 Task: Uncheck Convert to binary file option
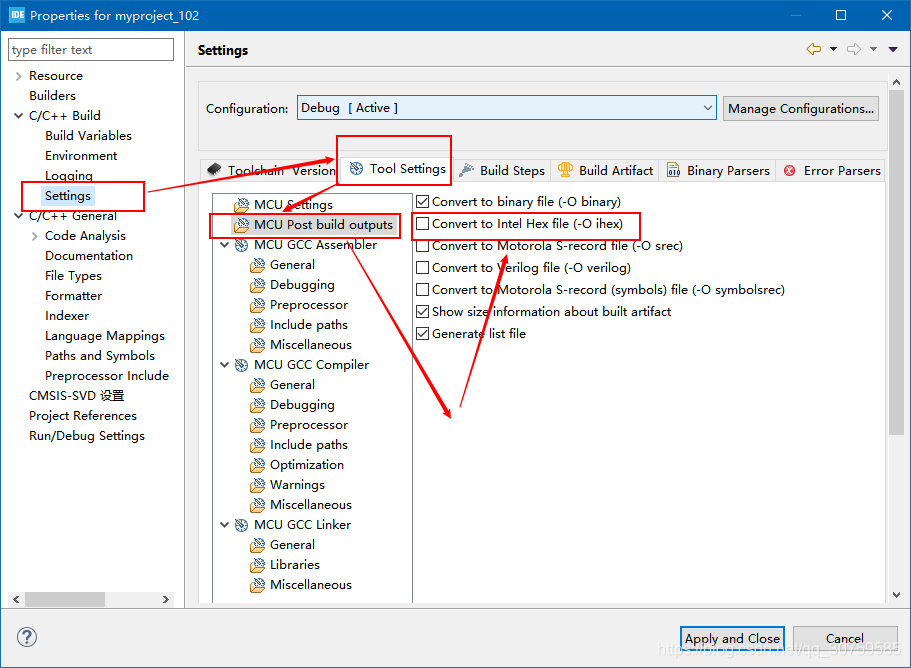[423, 202]
